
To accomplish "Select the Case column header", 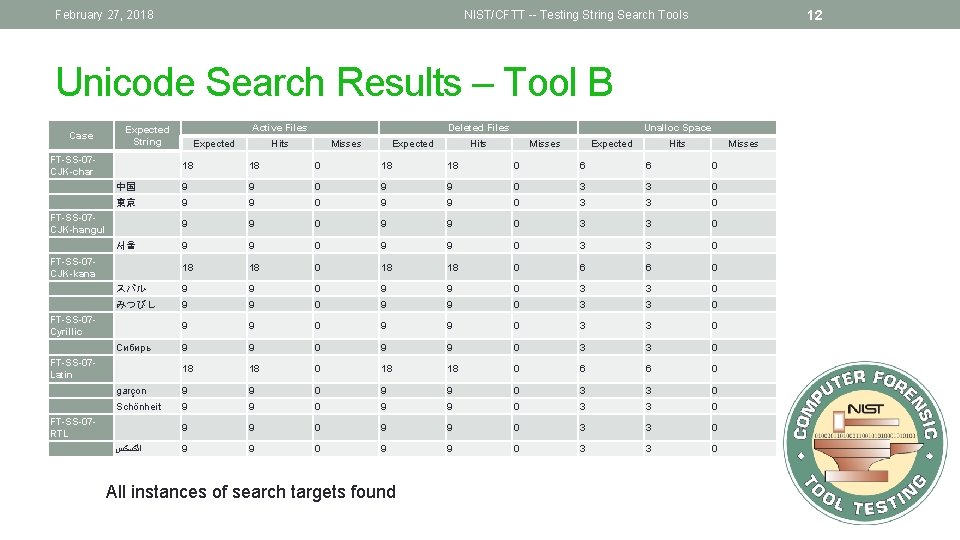I will [x=81, y=135].
